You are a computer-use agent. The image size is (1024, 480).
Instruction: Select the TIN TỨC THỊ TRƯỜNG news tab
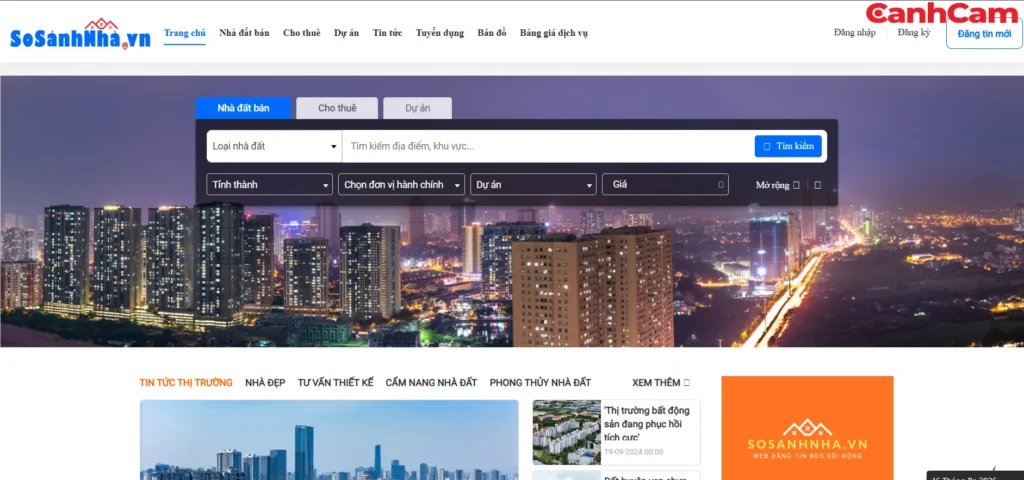[186, 383]
